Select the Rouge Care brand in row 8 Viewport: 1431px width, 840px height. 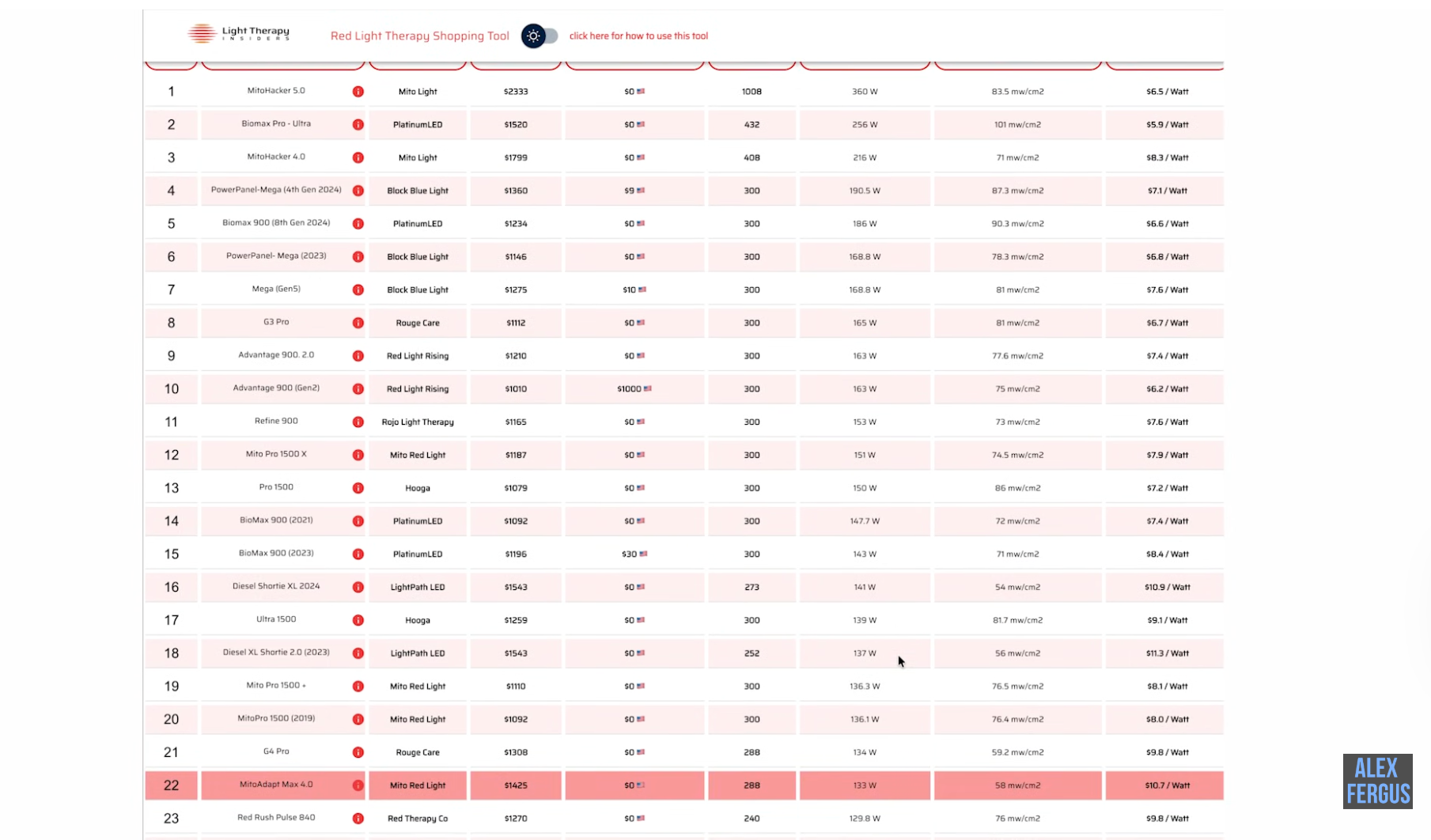[x=418, y=323]
